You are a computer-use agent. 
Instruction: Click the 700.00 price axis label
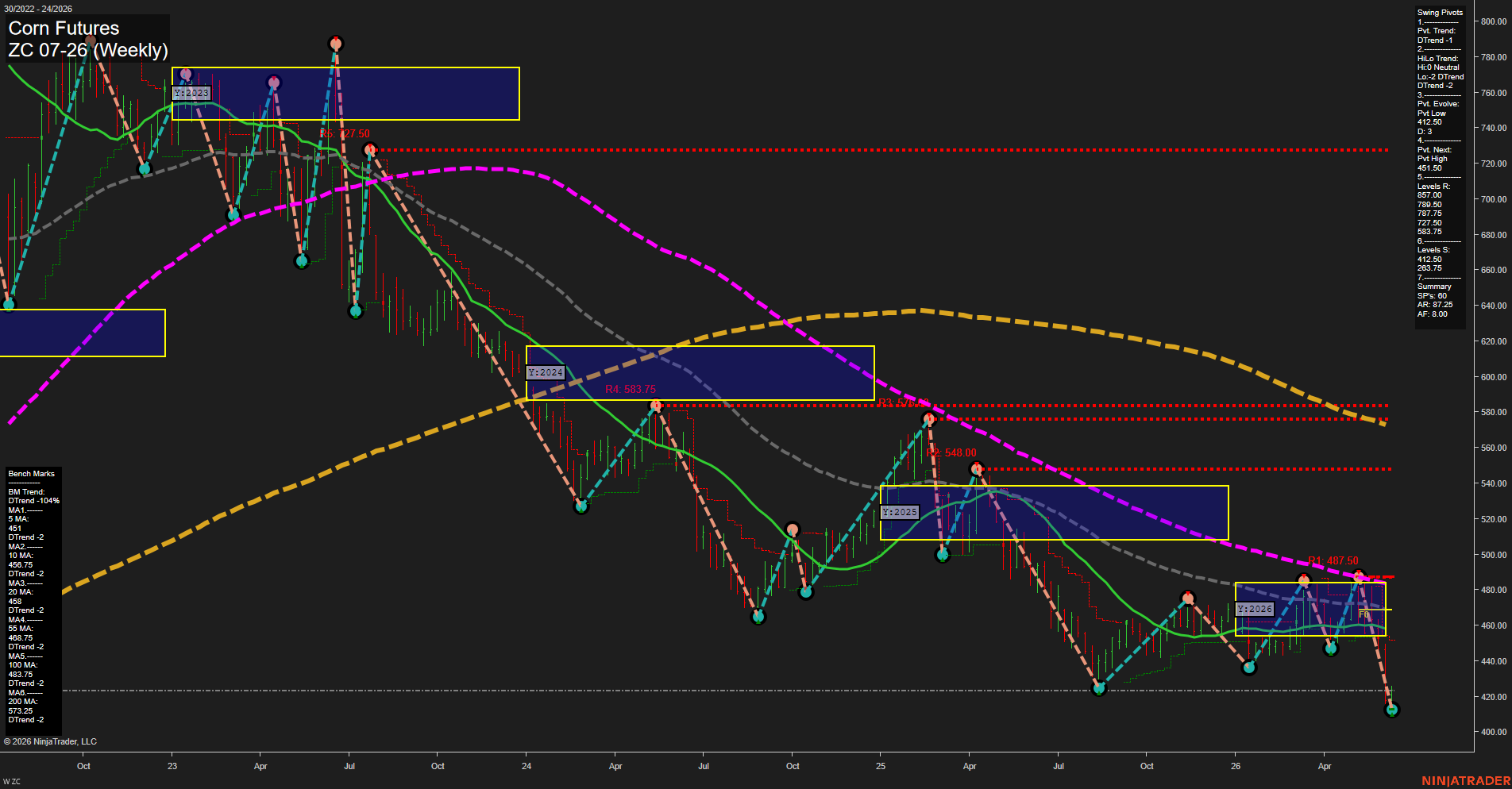click(1493, 200)
